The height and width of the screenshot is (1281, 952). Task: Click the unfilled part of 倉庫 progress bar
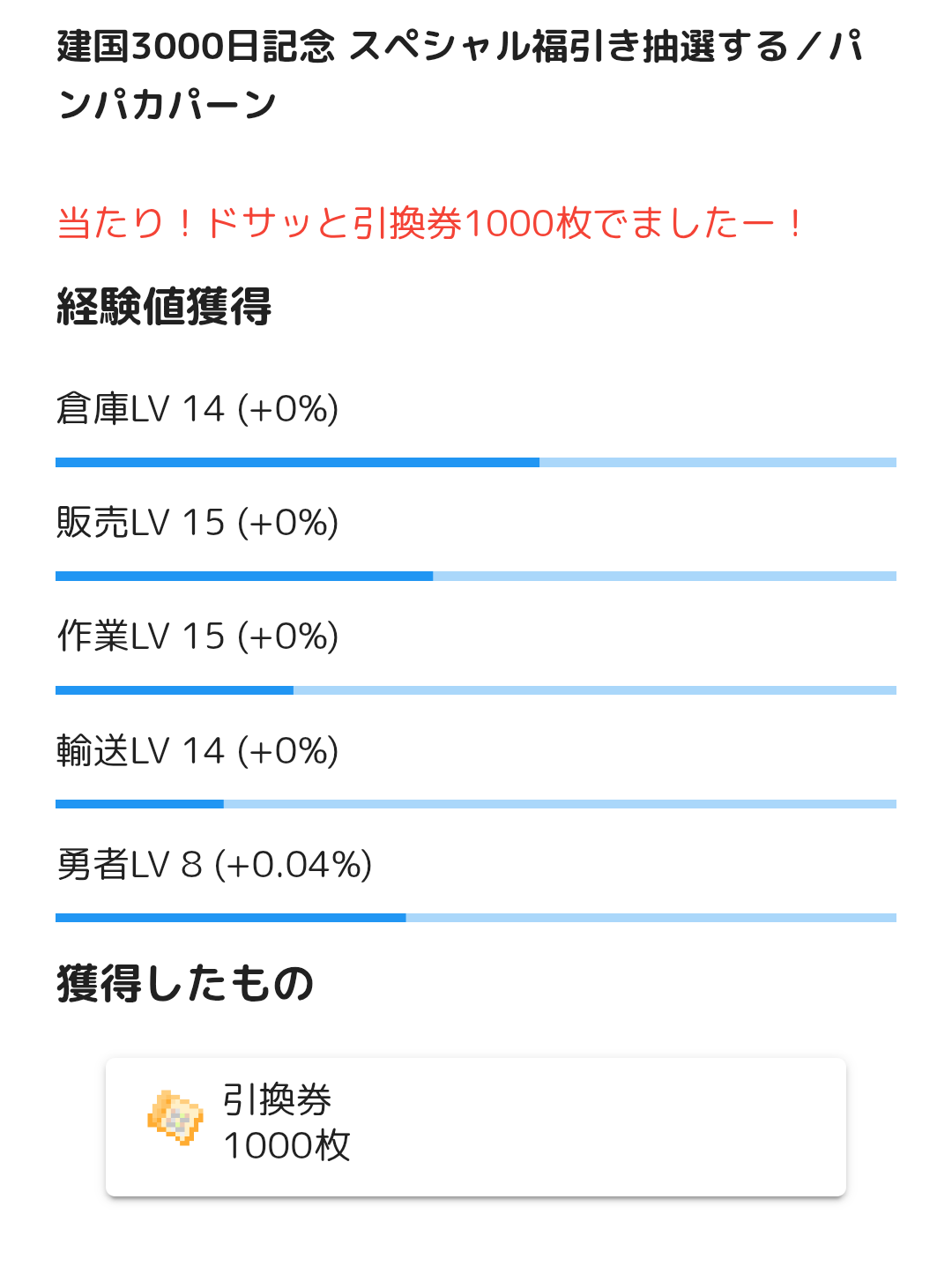pyautogui.click(x=718, y=463)
